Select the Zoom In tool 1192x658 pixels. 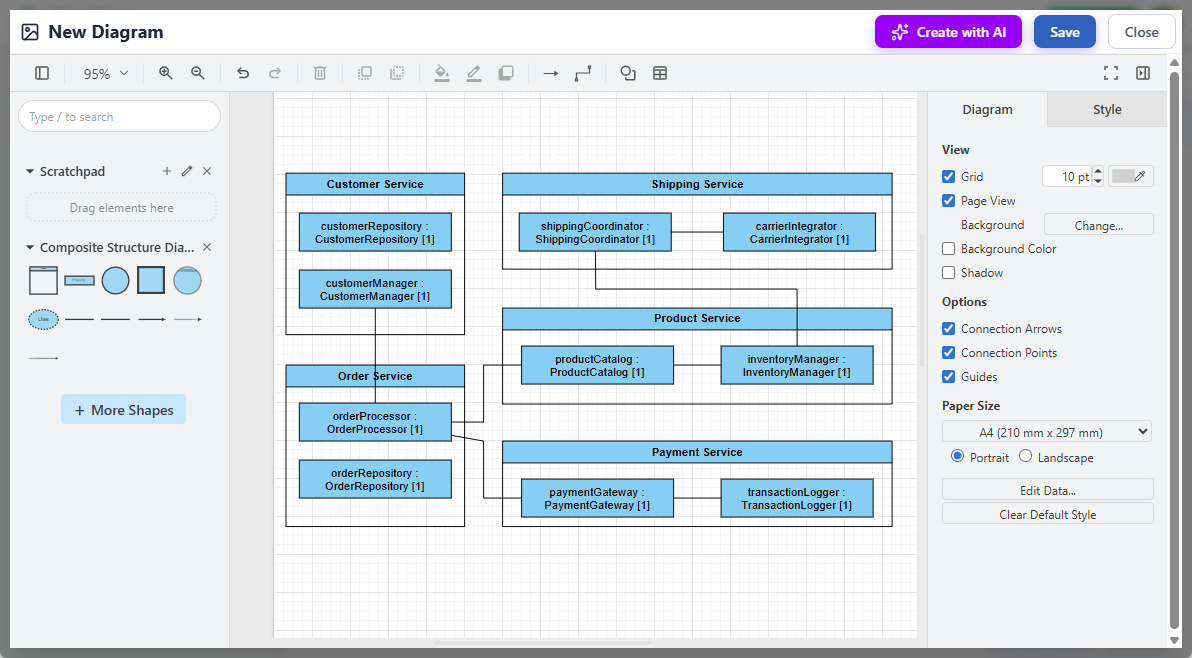[165, 73]
